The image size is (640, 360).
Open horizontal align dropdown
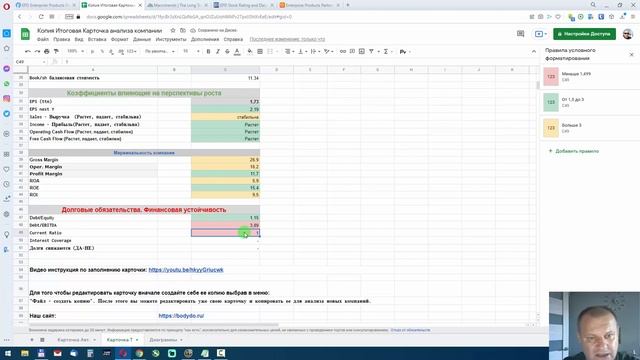(289, 51)
